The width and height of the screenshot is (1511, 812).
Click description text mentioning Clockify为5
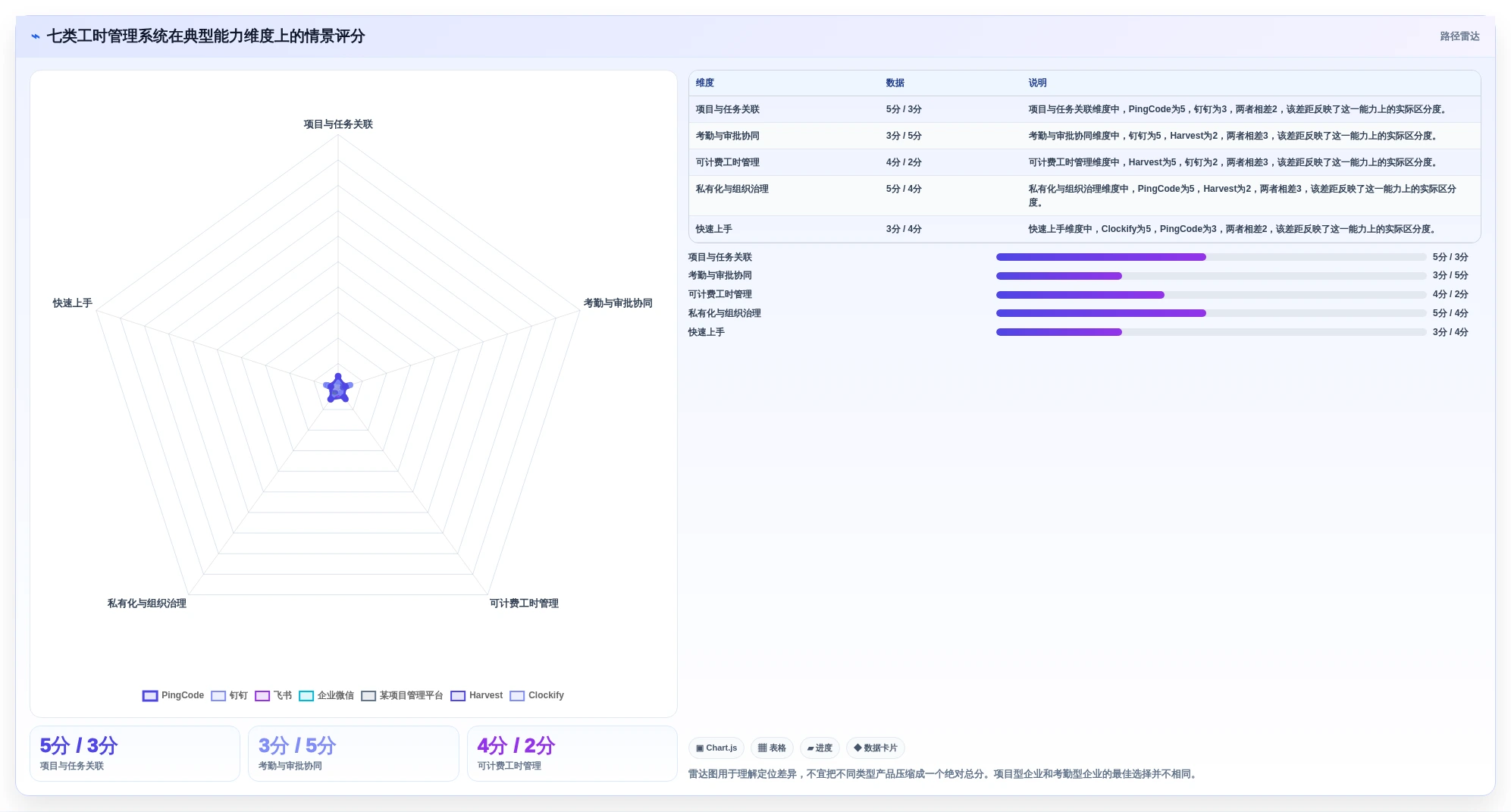click(x=1232, y=229)
